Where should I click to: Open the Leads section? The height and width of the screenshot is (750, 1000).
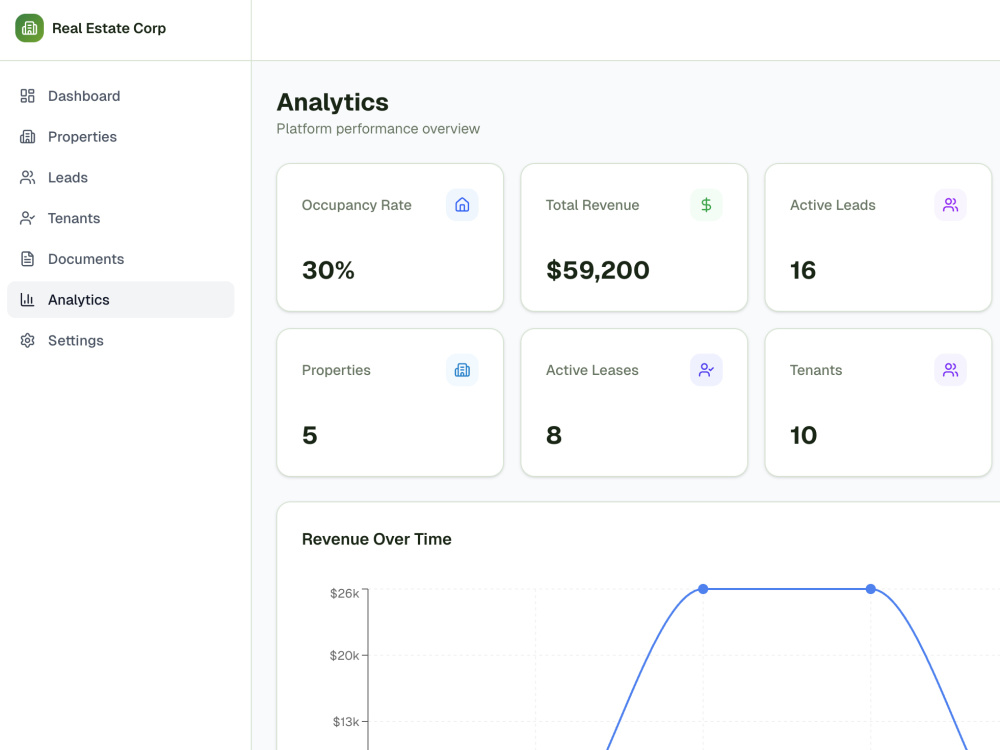(121, 177)
